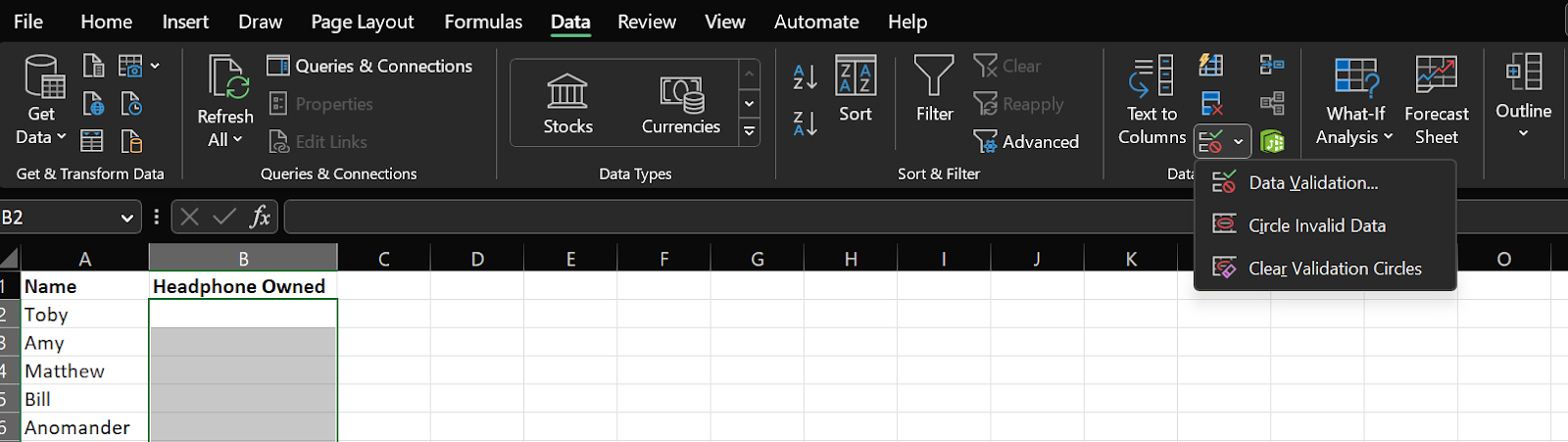
Task: Sort Z to A descending
Action: (805, 123)
